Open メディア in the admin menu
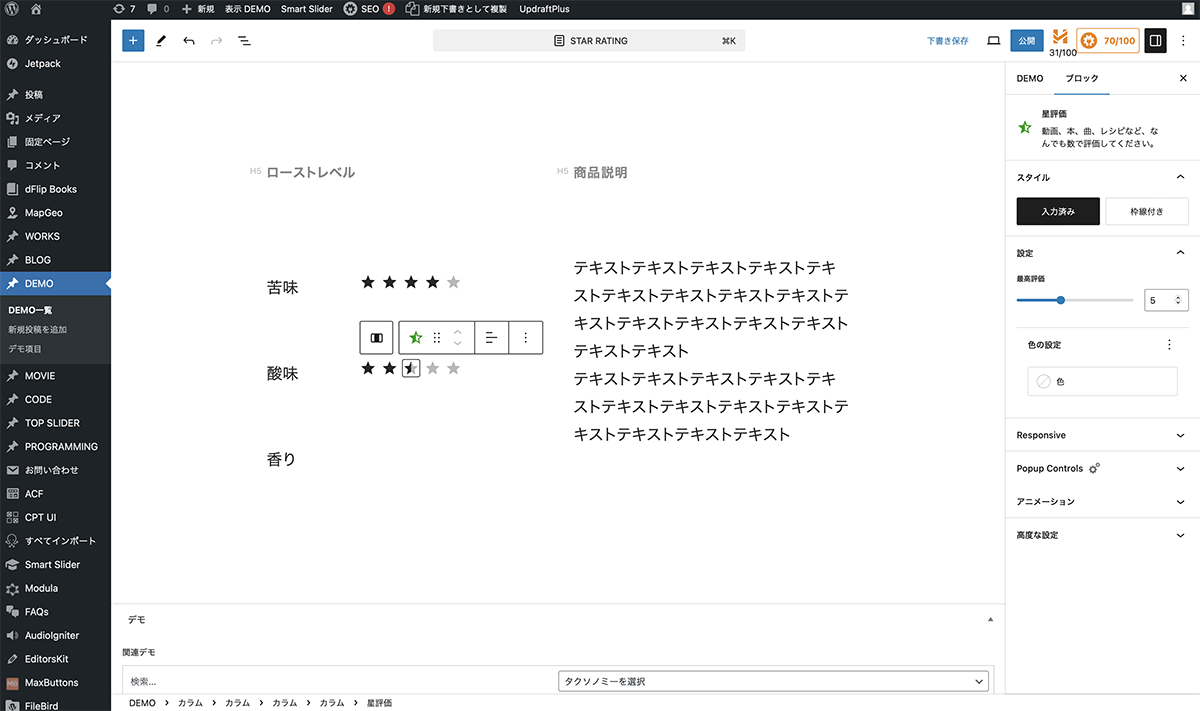The width and height of the screenshot is (1200, 711). pos(43,118)
